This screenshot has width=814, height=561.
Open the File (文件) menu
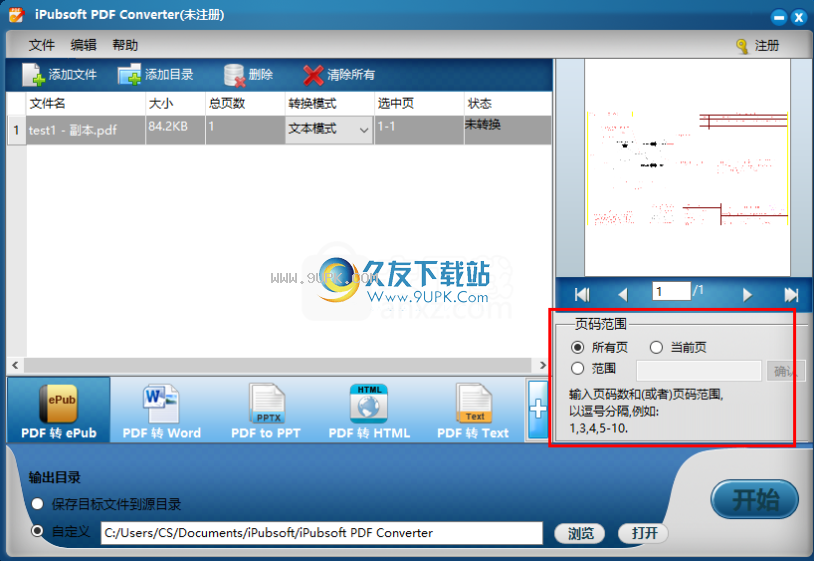point(42,45)
